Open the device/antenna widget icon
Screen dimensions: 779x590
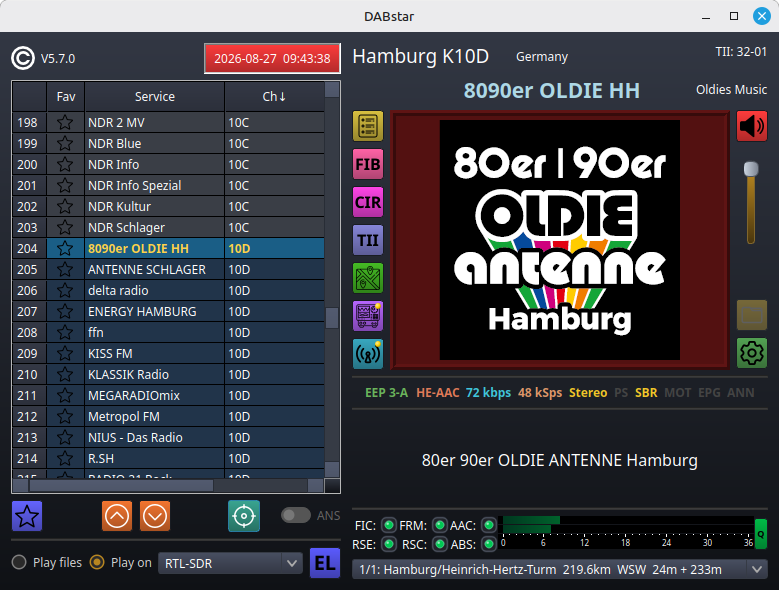pyautogui.click(x=368, y=354)
